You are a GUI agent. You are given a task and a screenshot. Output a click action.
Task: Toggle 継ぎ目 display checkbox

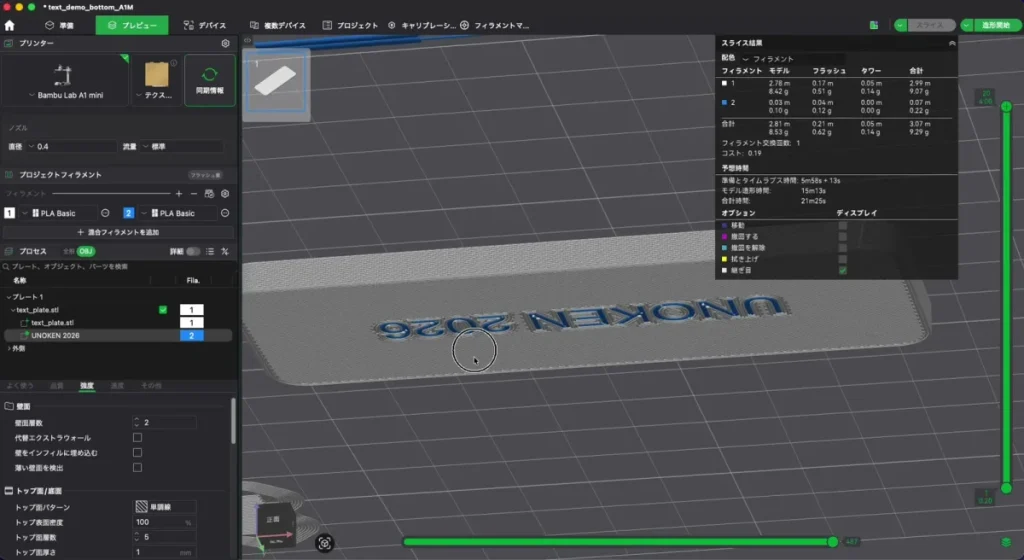click(842, 270)
